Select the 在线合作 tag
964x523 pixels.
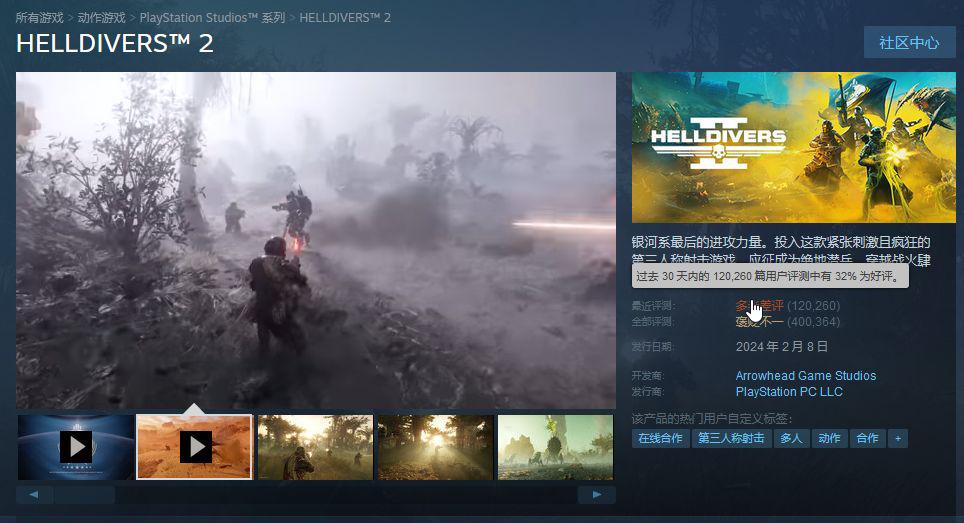[660, 438]
